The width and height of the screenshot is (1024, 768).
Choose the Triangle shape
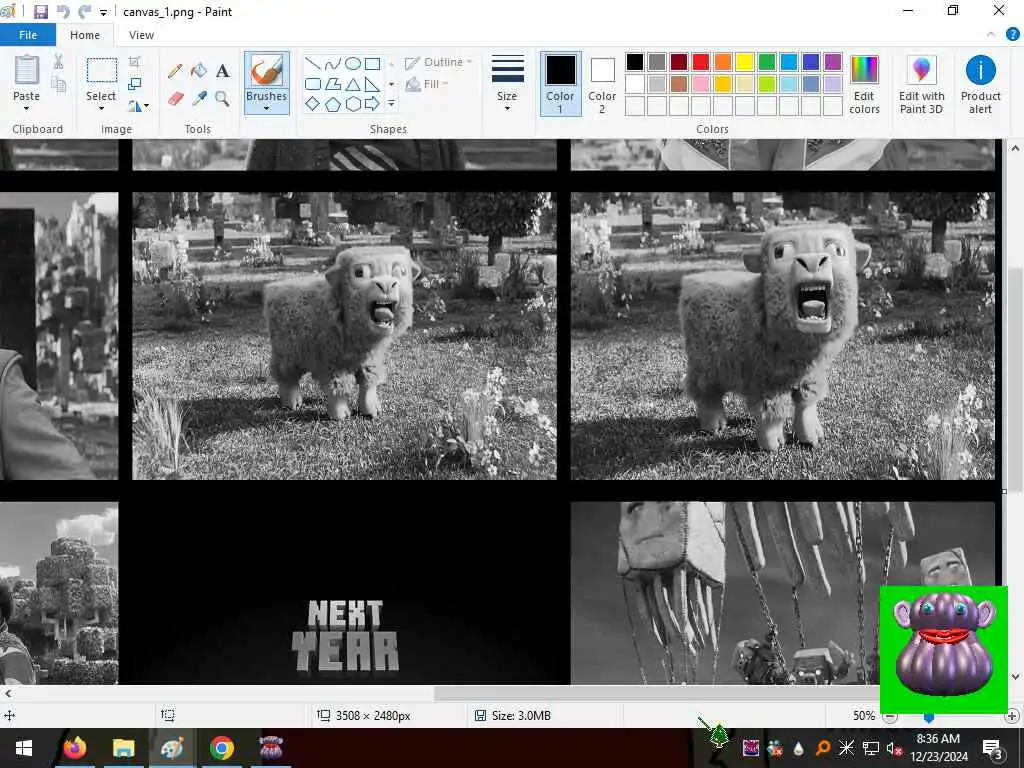tap(353, 84)
